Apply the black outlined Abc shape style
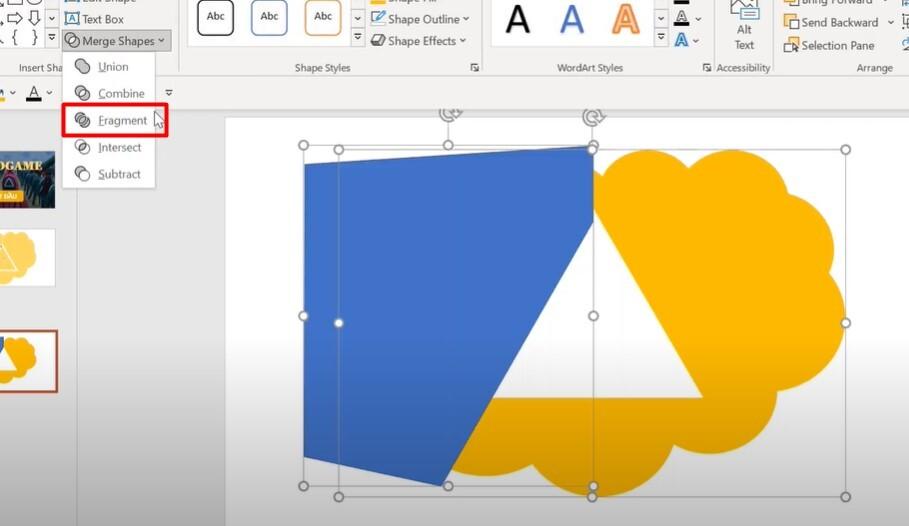The image size is (909, 526). click(x=215, y=17)
